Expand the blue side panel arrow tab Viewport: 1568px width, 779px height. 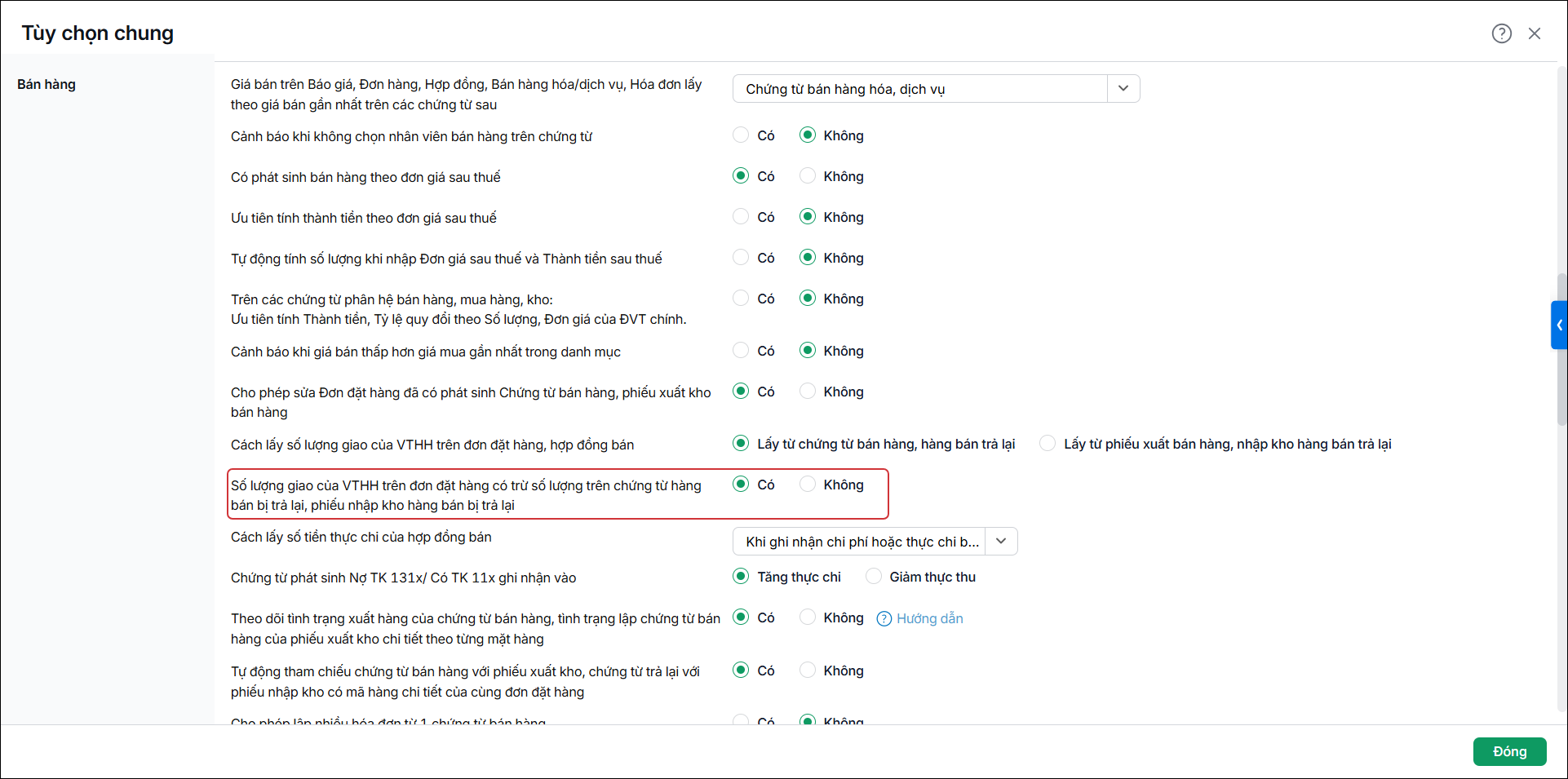point(1559,325)
